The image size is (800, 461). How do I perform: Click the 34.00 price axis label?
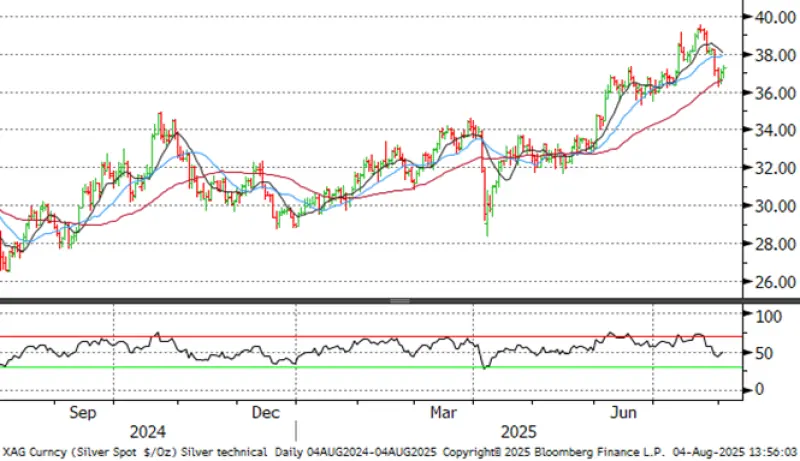[775, 130]
